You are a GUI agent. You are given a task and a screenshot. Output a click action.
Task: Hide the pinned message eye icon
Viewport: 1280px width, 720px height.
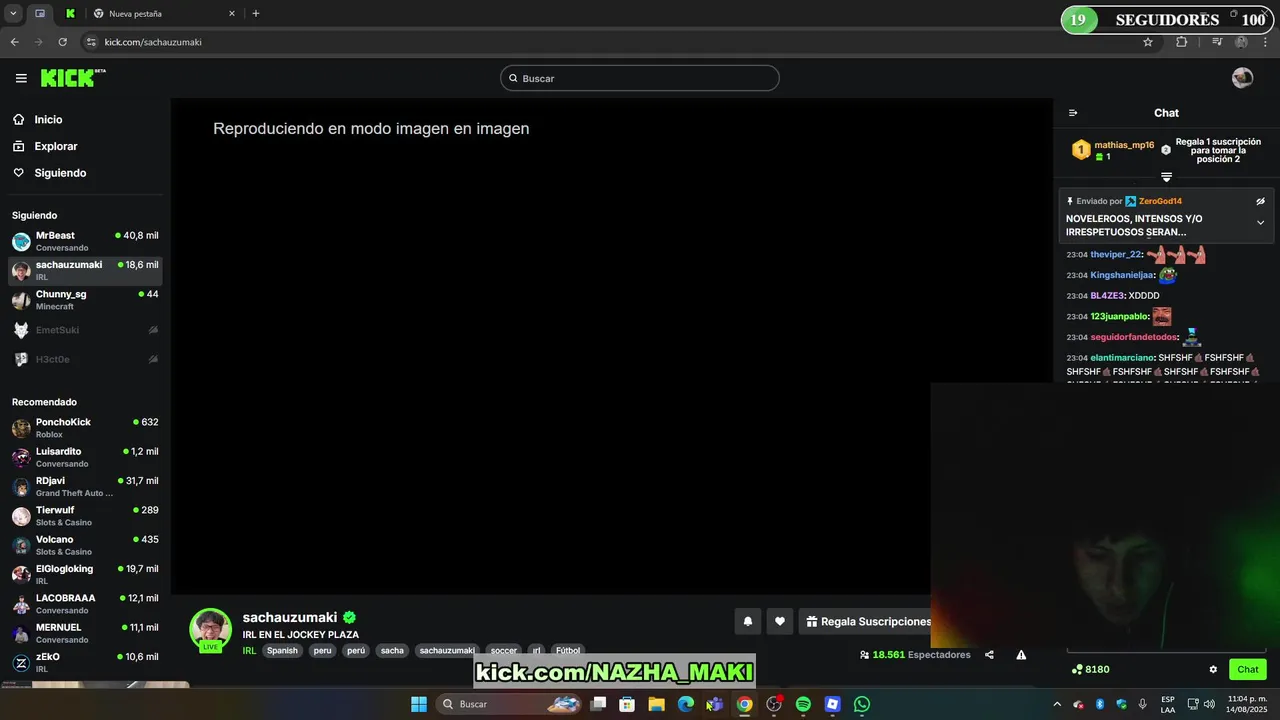pyautogui.click(x=1260, y=201)
